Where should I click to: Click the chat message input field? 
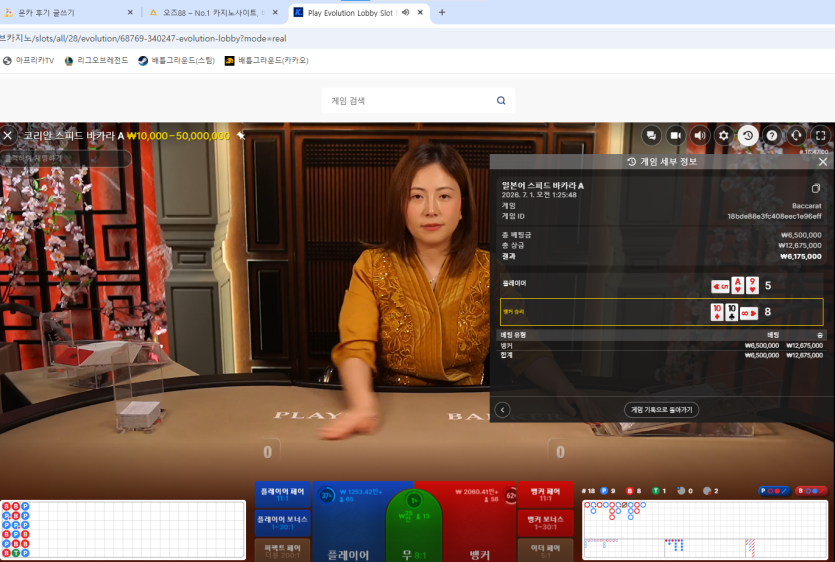pos(66,158)
